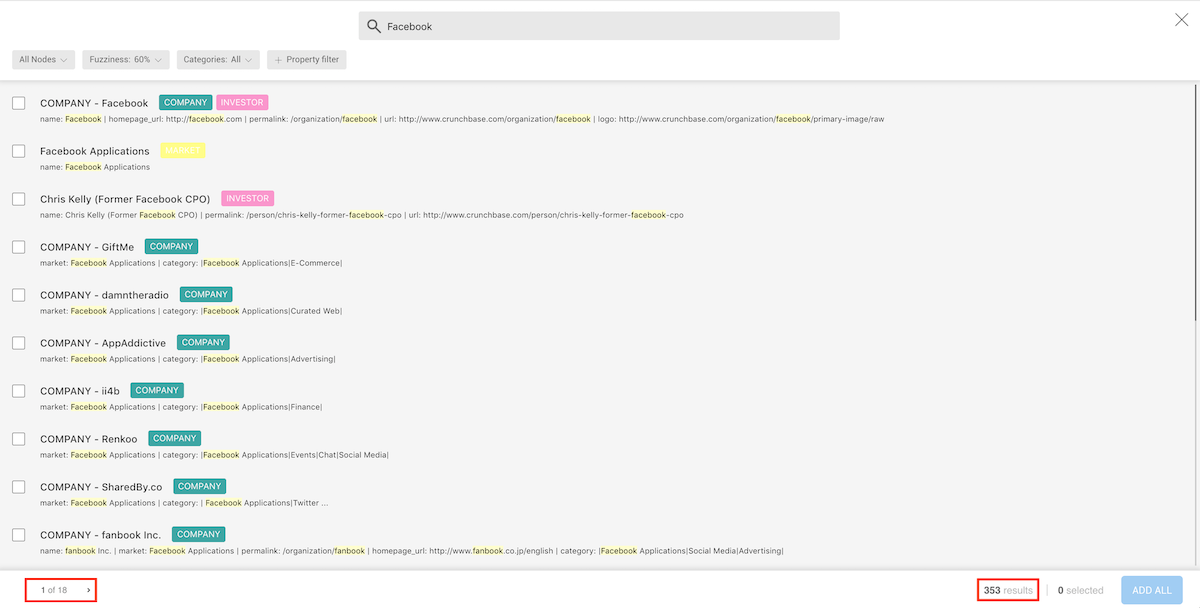
Task: Open the Chris Kelly (Former Facebook CPO) result
Action: coord(125,199)
